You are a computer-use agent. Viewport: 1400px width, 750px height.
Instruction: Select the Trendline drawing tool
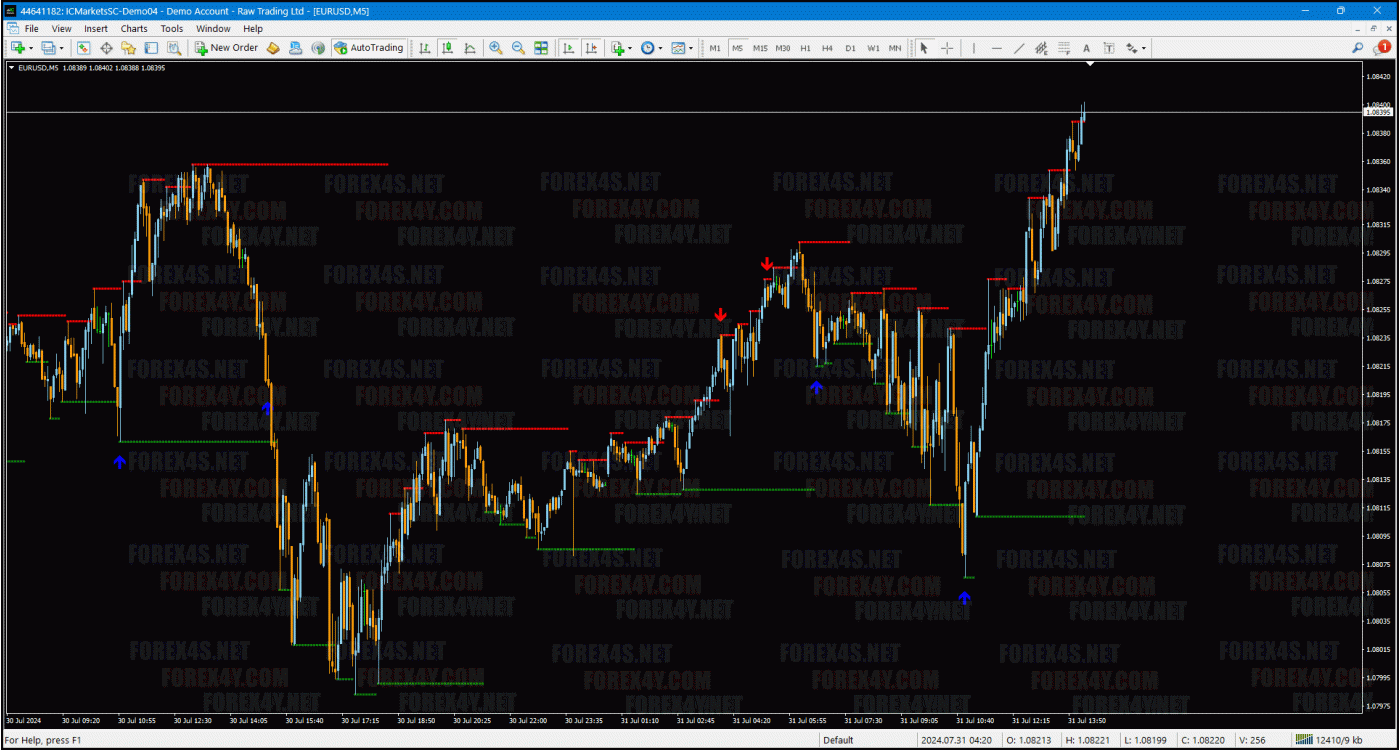1019,48
